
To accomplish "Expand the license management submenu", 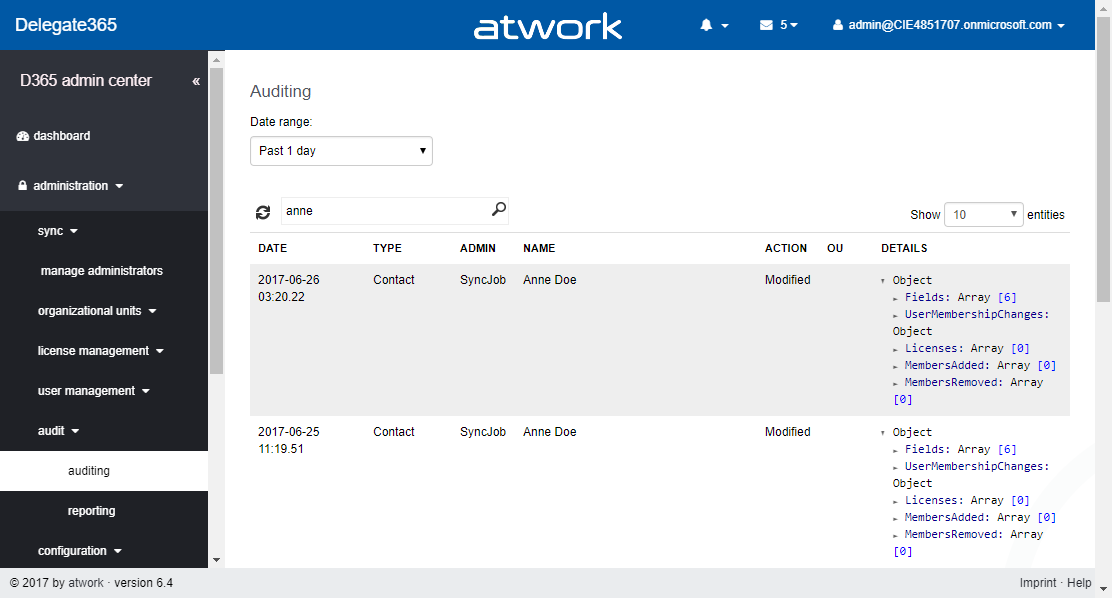I will [x=100, y=351].
